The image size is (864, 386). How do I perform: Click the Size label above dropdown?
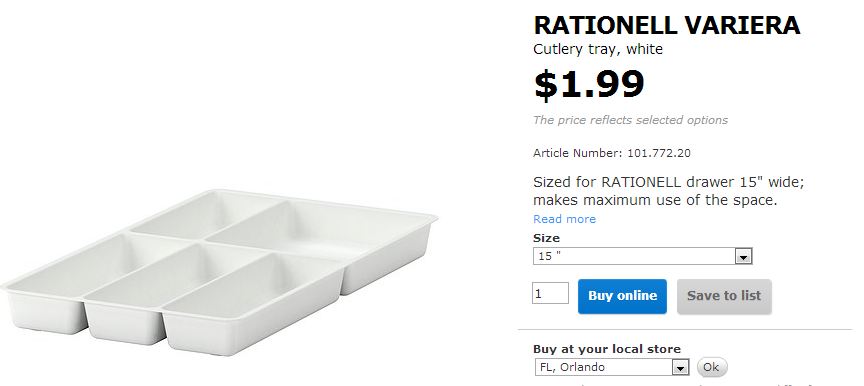[546, 238]
